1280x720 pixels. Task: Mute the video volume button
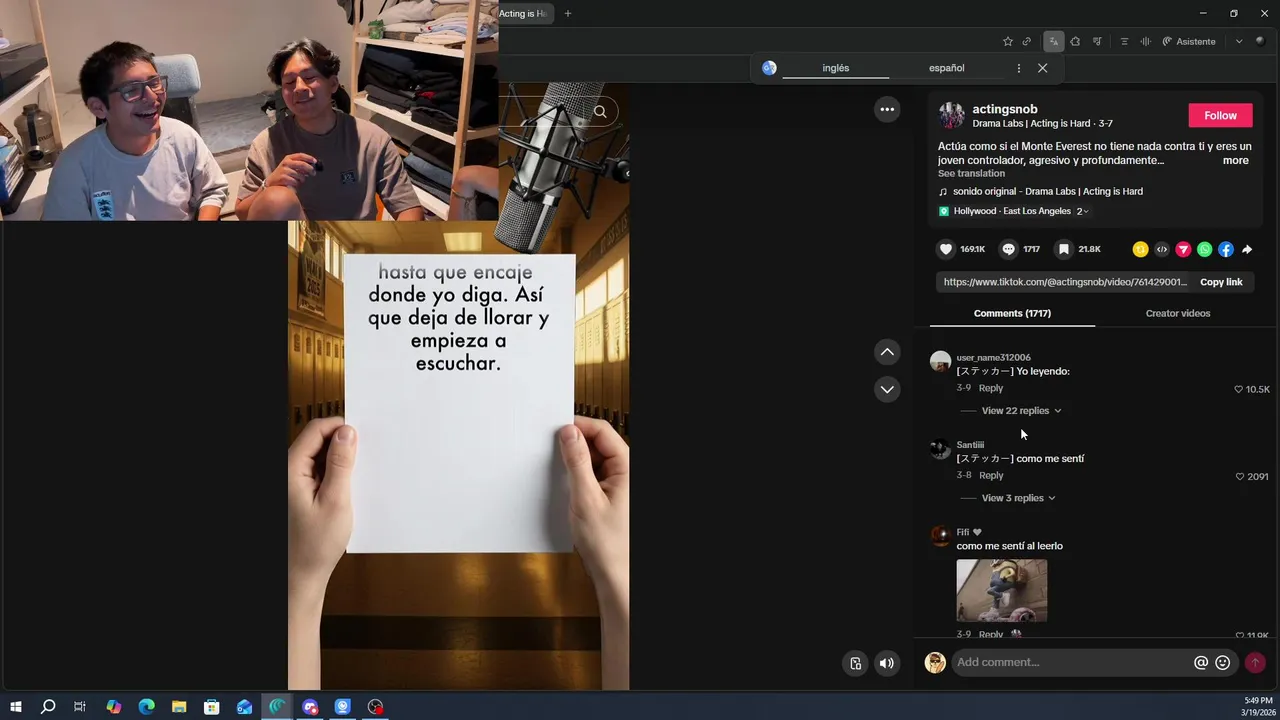886,663
